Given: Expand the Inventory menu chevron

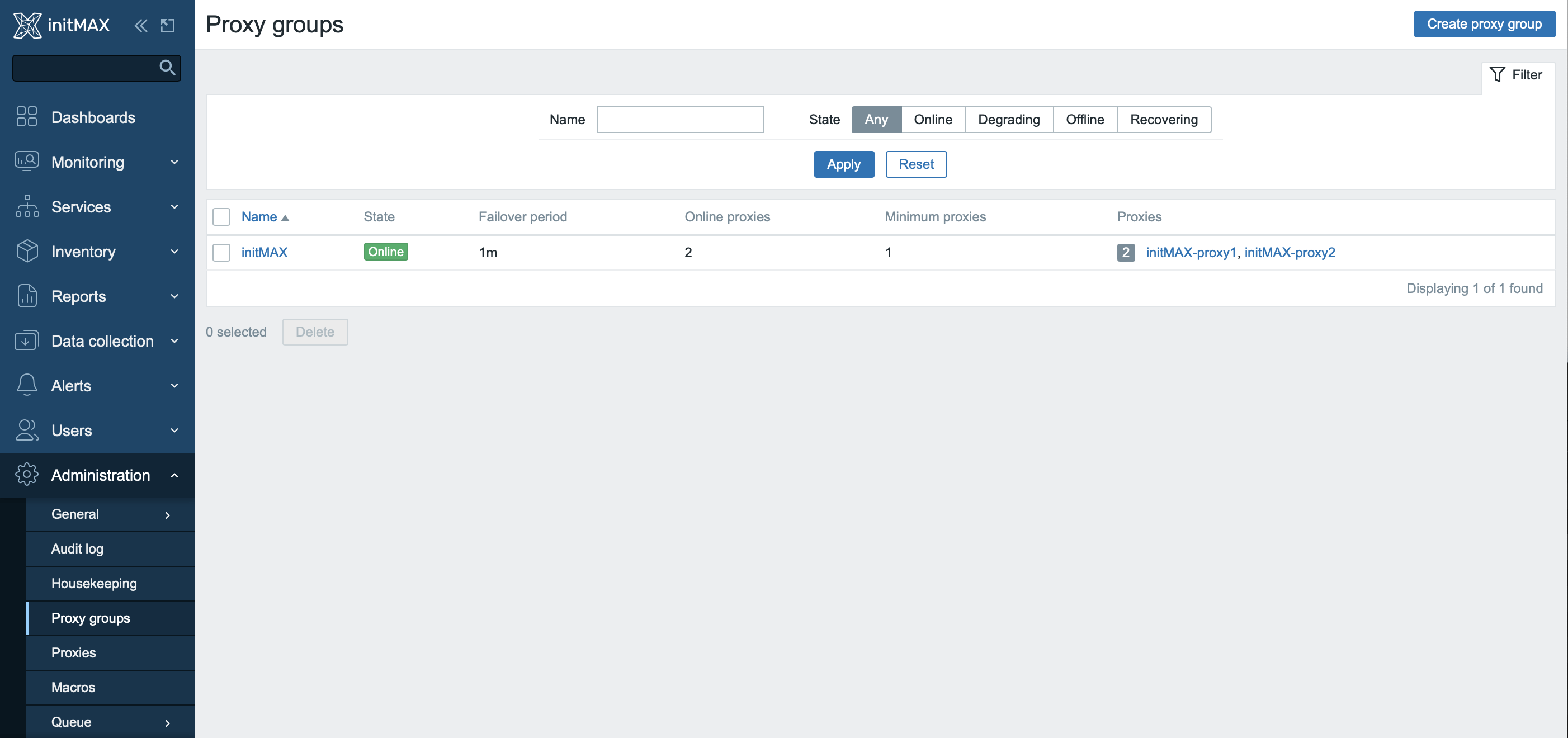Looking at the screenshot, I should [174, 251].
